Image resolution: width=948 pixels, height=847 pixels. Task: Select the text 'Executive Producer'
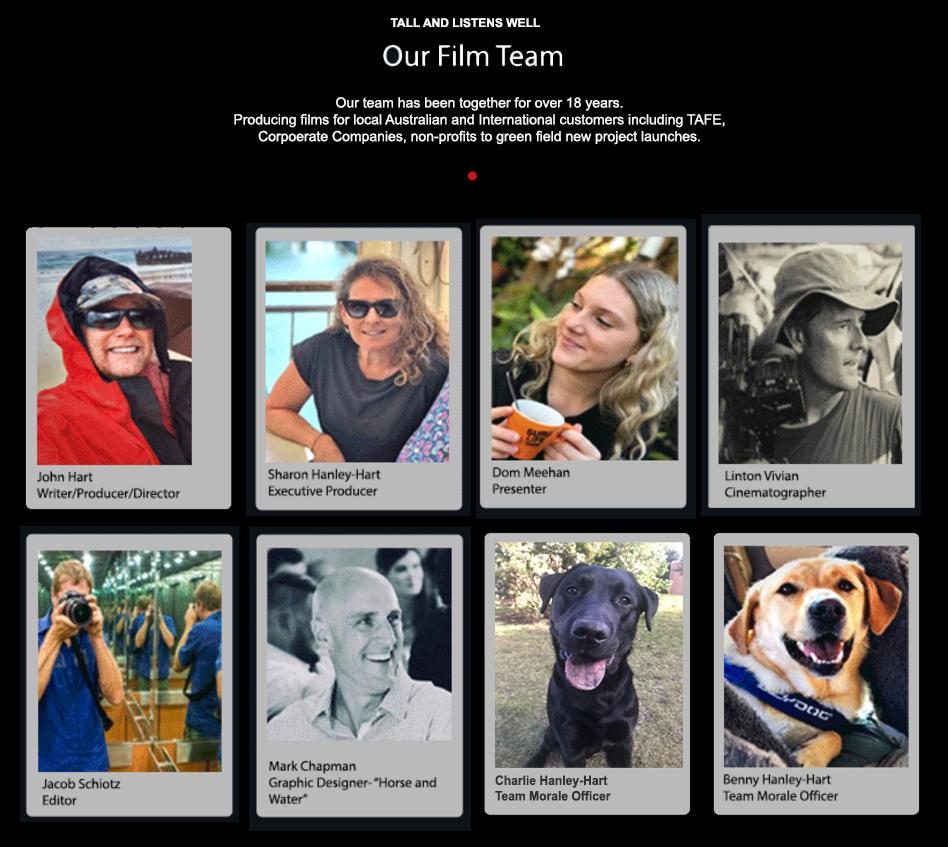pos(322,491)
